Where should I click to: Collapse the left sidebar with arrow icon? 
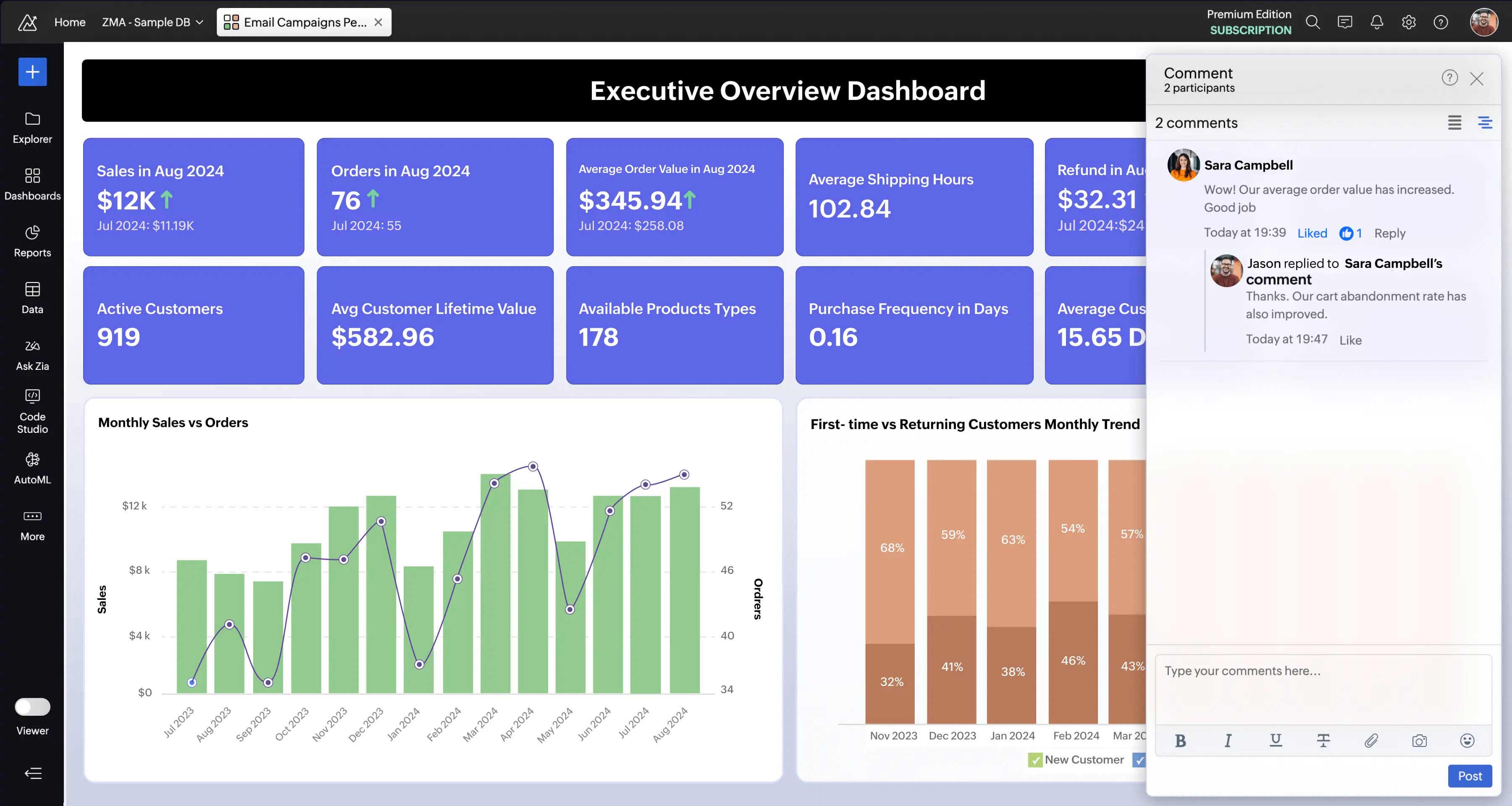pos(33,773)
